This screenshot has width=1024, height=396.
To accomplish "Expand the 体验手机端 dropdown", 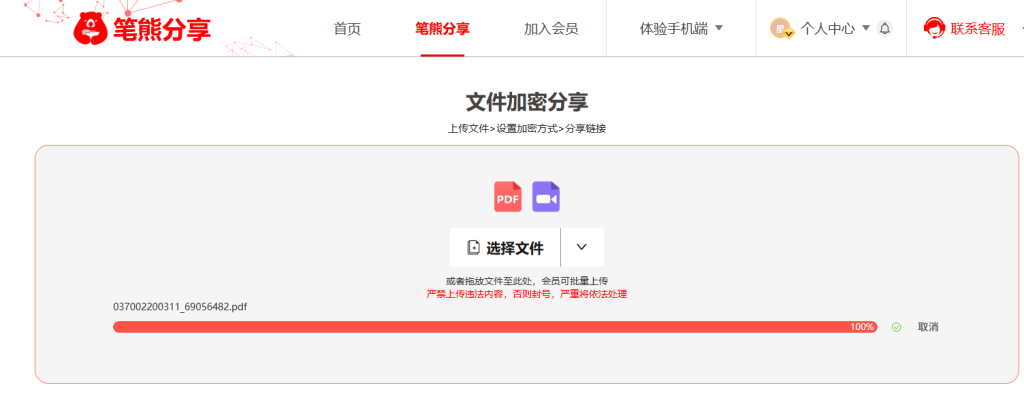I will (681, 29).
